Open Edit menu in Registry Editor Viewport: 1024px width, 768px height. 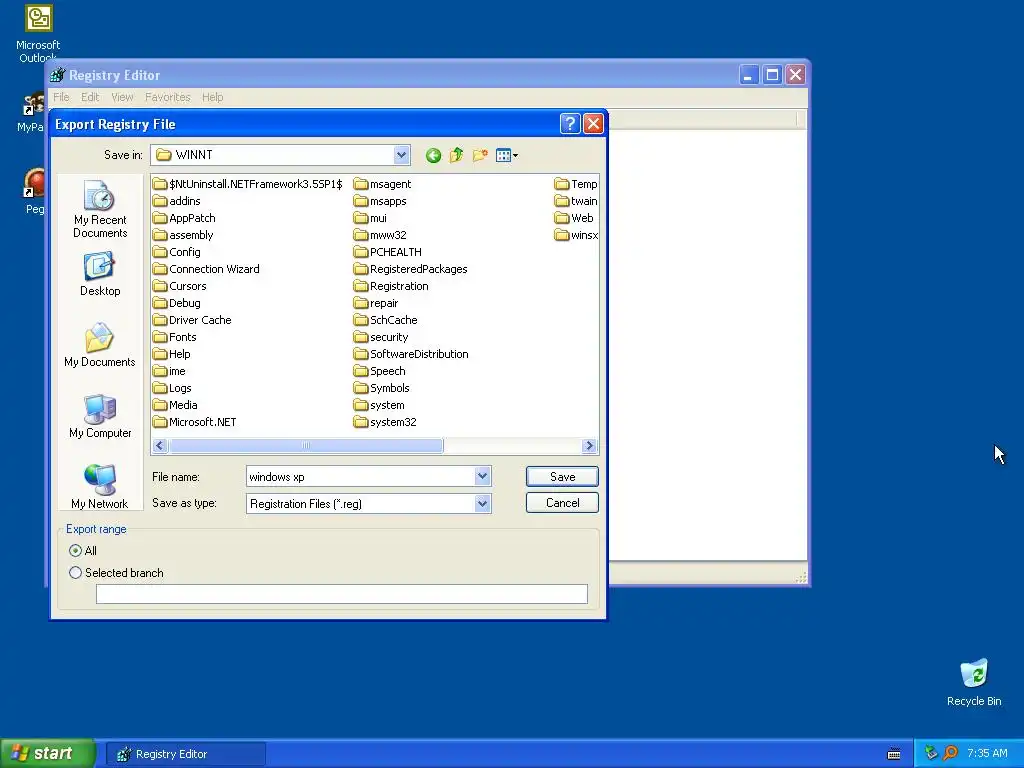90,97
